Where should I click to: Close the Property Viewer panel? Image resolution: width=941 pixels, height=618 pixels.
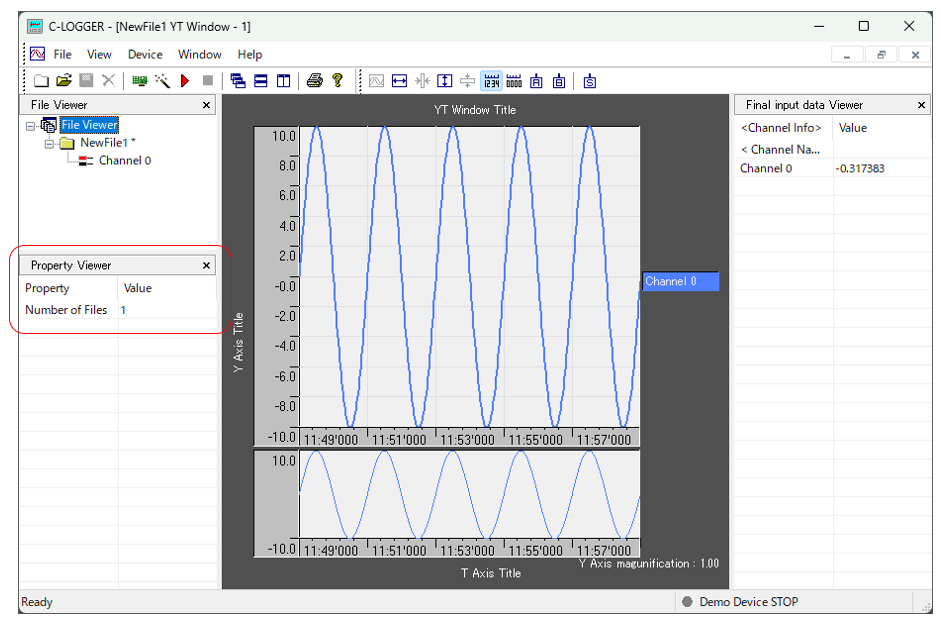point(207,266)
